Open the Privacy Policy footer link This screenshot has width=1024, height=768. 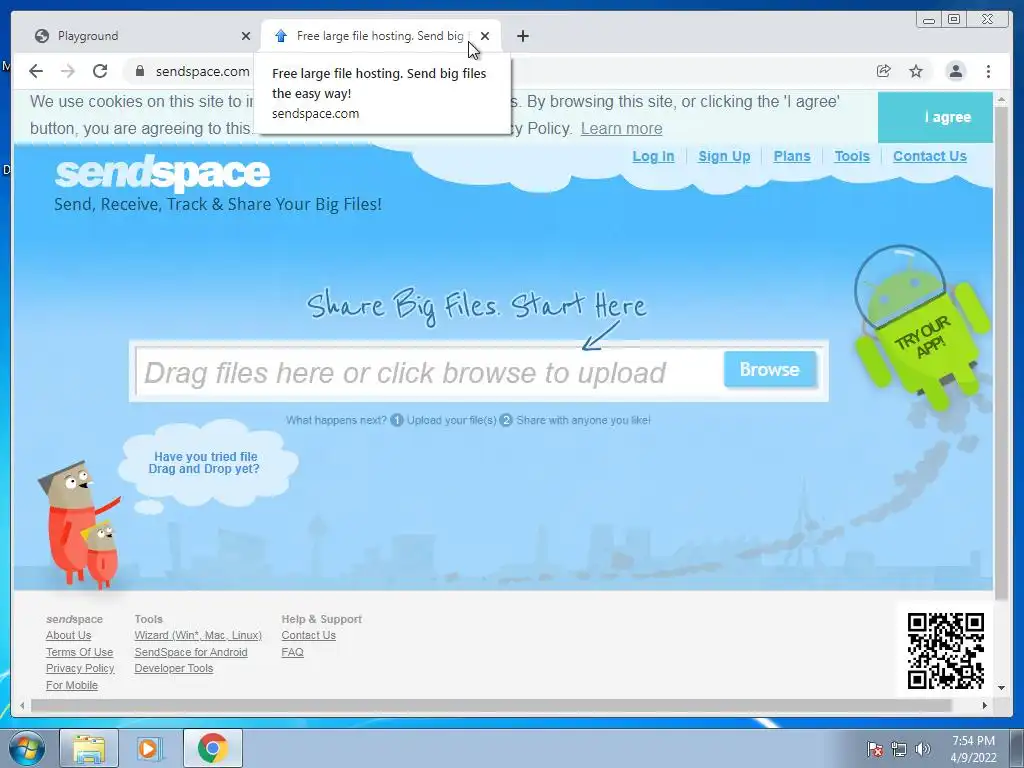(80, 668)
